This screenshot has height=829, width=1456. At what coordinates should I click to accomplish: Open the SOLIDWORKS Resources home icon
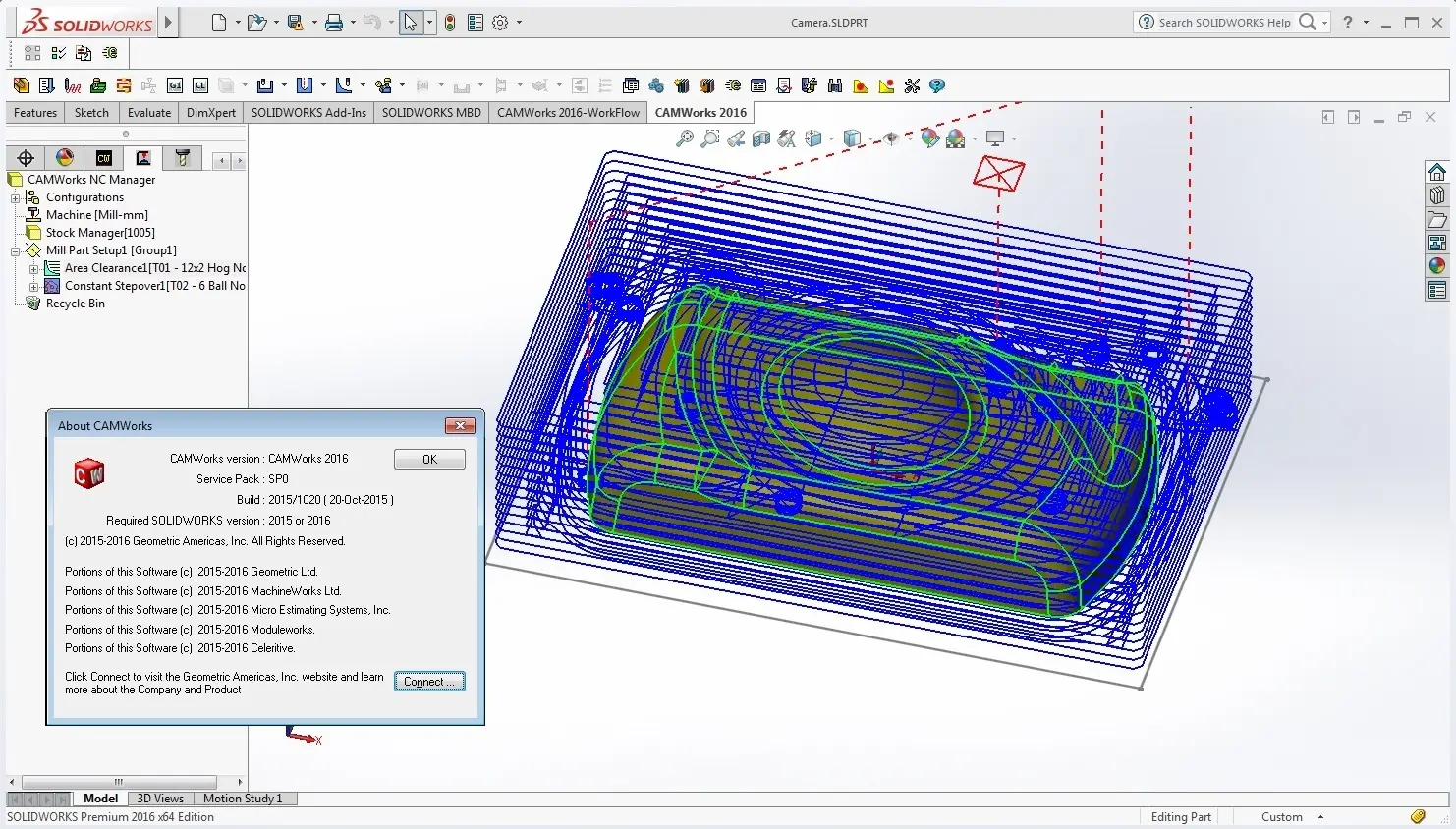[1437, 172]
